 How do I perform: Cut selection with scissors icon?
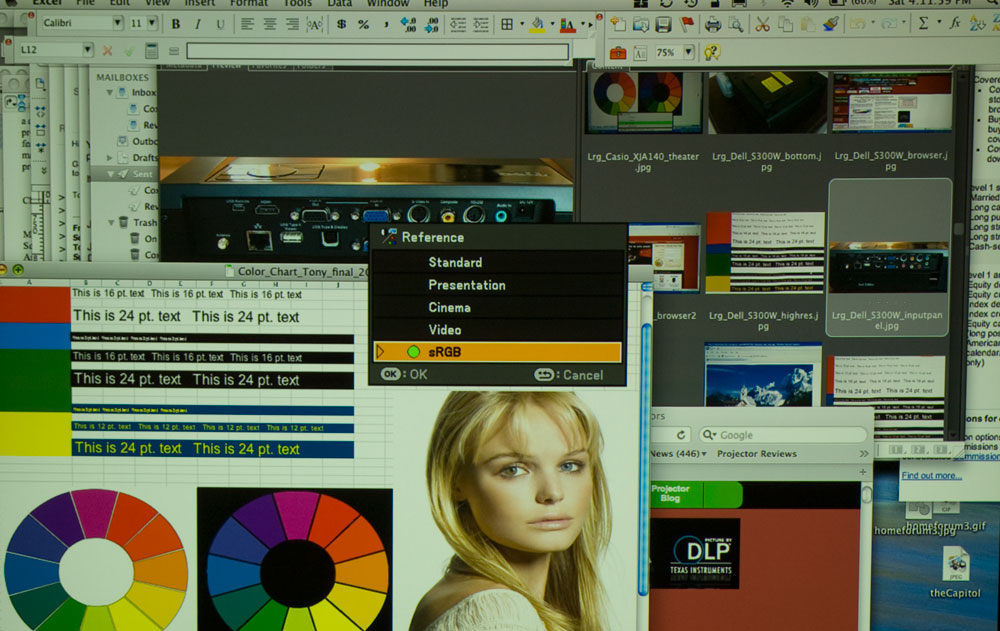click(x=762, y=25)
